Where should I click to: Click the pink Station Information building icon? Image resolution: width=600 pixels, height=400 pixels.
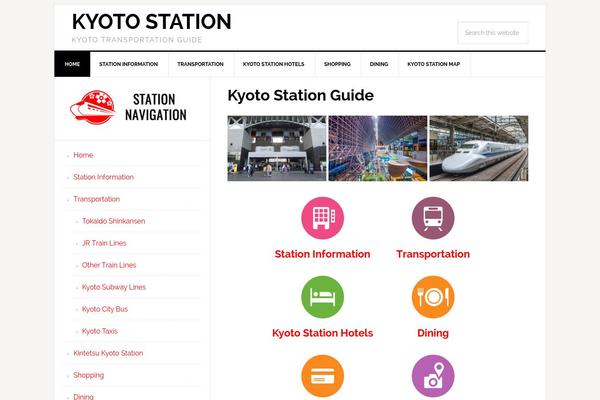[323, 218]
